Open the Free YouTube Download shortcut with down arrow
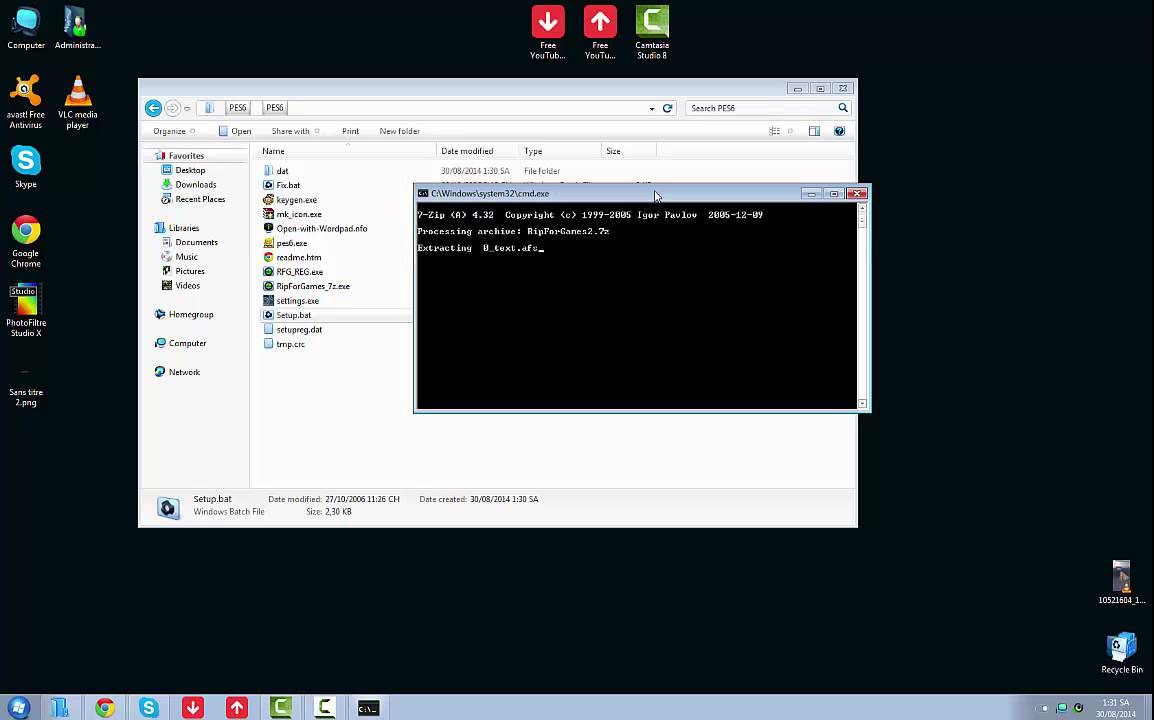 (548, 32)
